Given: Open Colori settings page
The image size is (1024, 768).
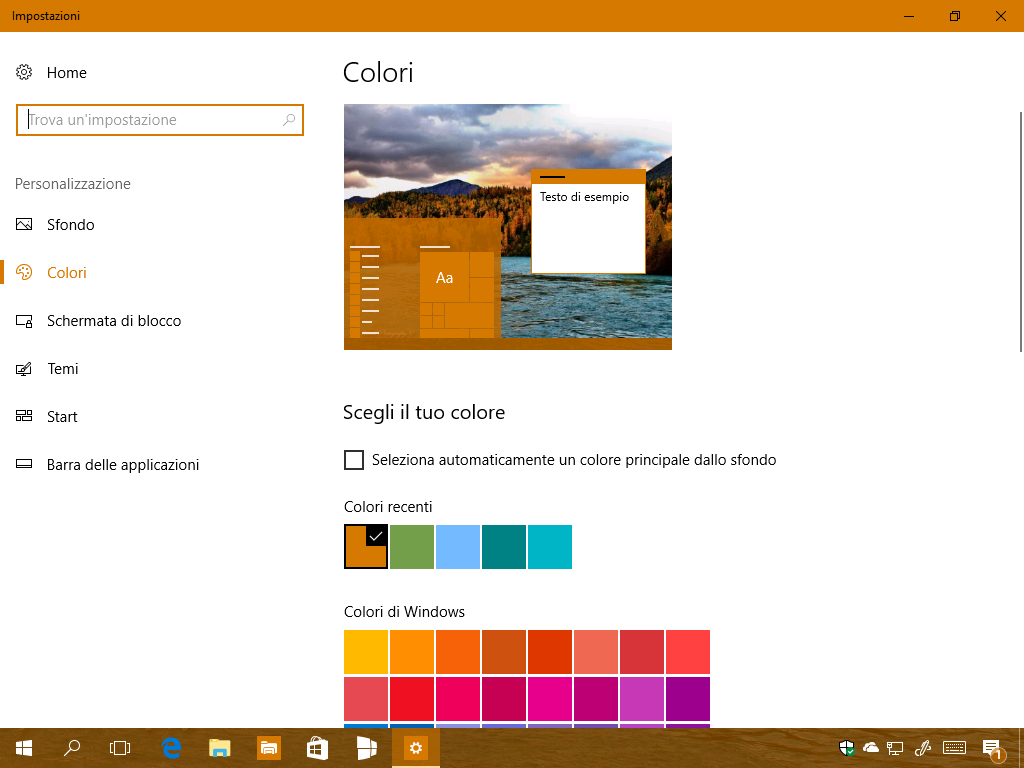Looking at the screenshot, I should [x=67, y=272].
